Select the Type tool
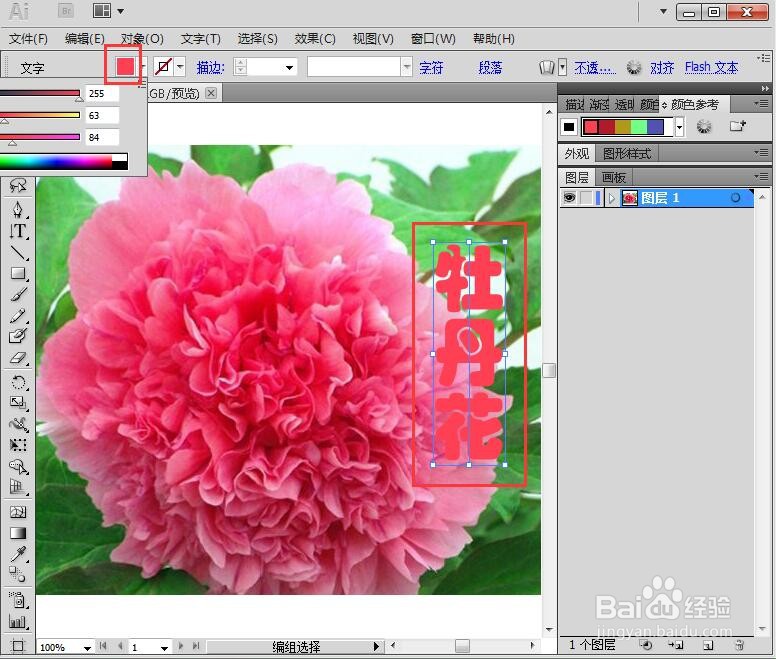Viewport: 776px width, 659px height. point(18,231)
